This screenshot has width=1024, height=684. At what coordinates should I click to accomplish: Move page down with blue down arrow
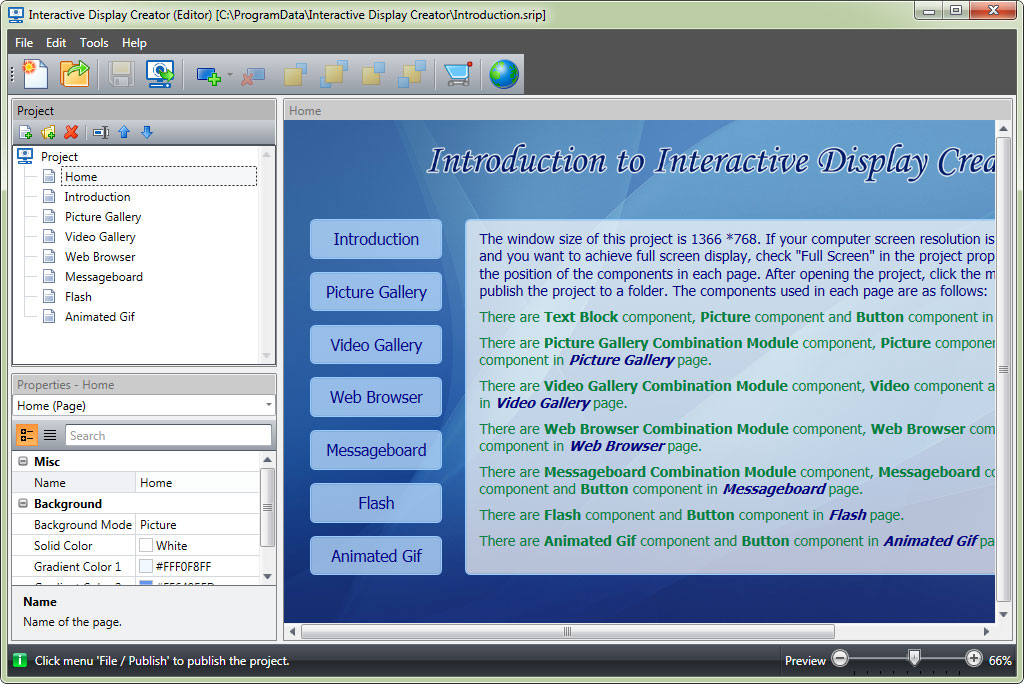tap(147, 132)
